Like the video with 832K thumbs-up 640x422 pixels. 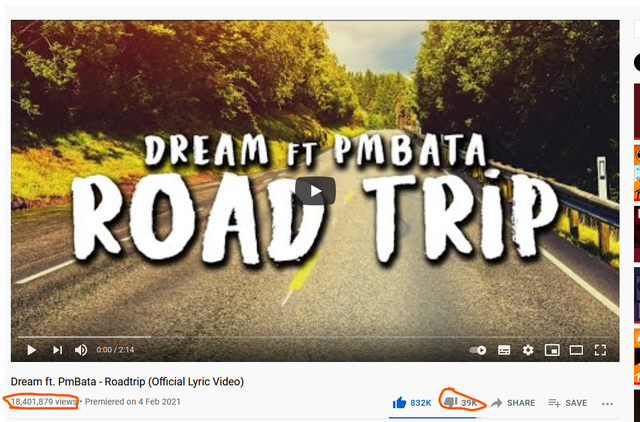tap(411, 403)
